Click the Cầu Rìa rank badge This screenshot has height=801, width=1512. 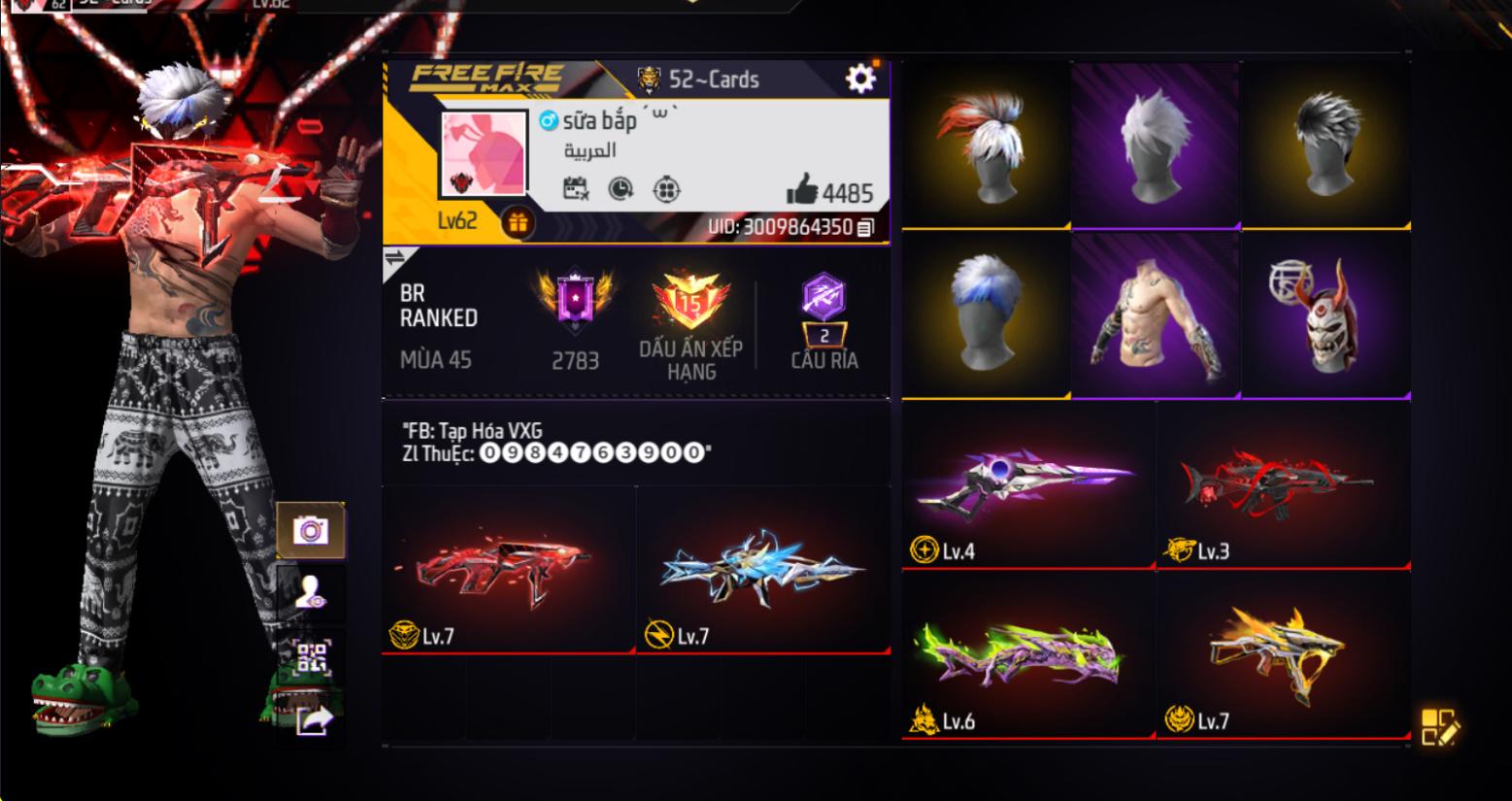(824, 321)
